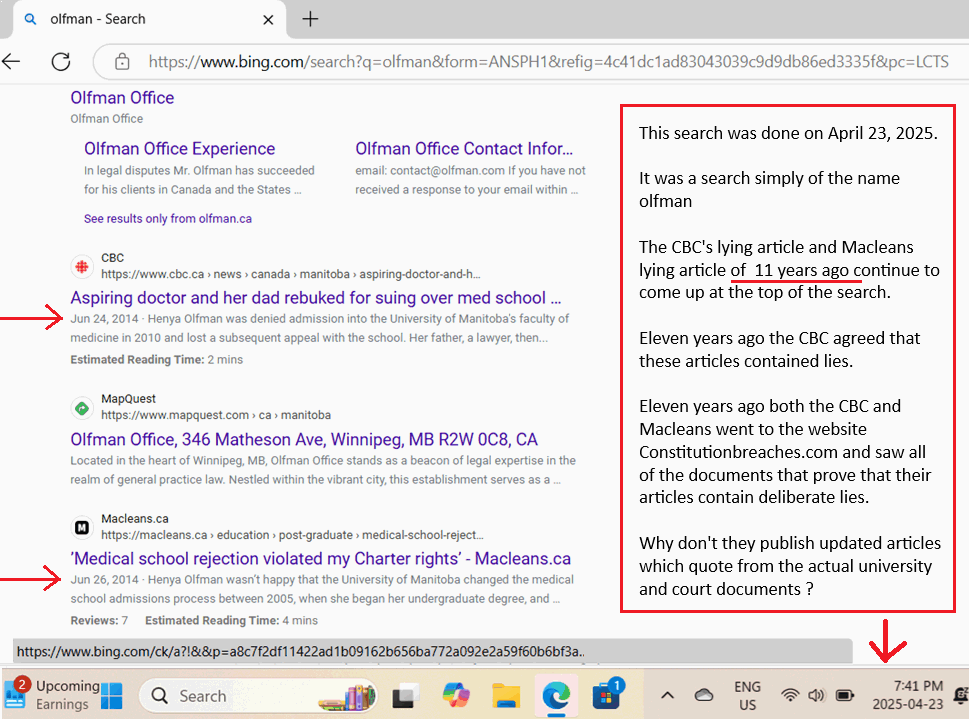The image size is (969, 719).
Task: Close the olfman - Search tab
Action: click(268, 20)
